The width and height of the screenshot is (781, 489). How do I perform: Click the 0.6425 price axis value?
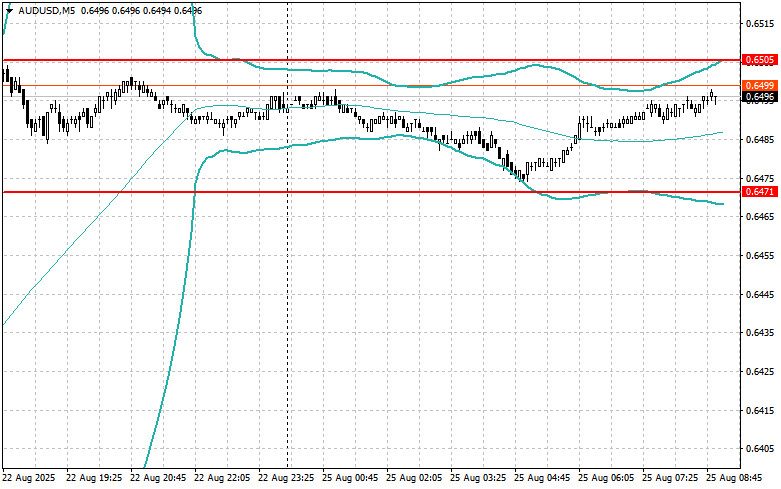pyautogui.click(x=761, y=371)
